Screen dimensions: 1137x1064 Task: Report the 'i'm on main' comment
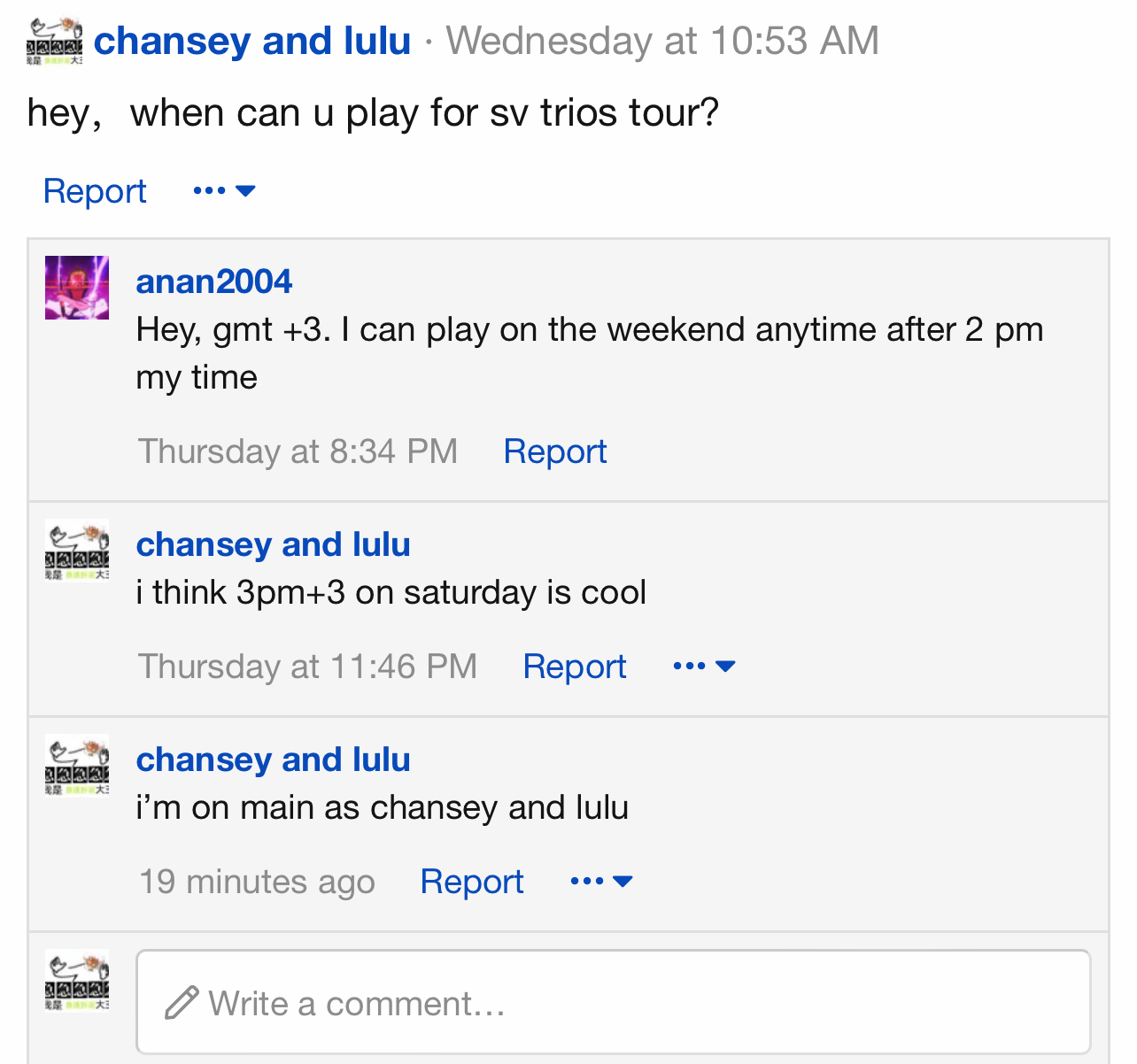(471, 882)
